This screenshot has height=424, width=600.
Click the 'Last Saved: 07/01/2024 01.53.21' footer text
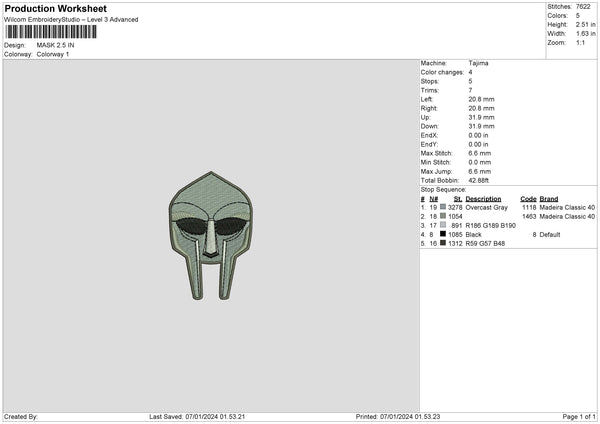pyautogui.click(x=197, y=417)
